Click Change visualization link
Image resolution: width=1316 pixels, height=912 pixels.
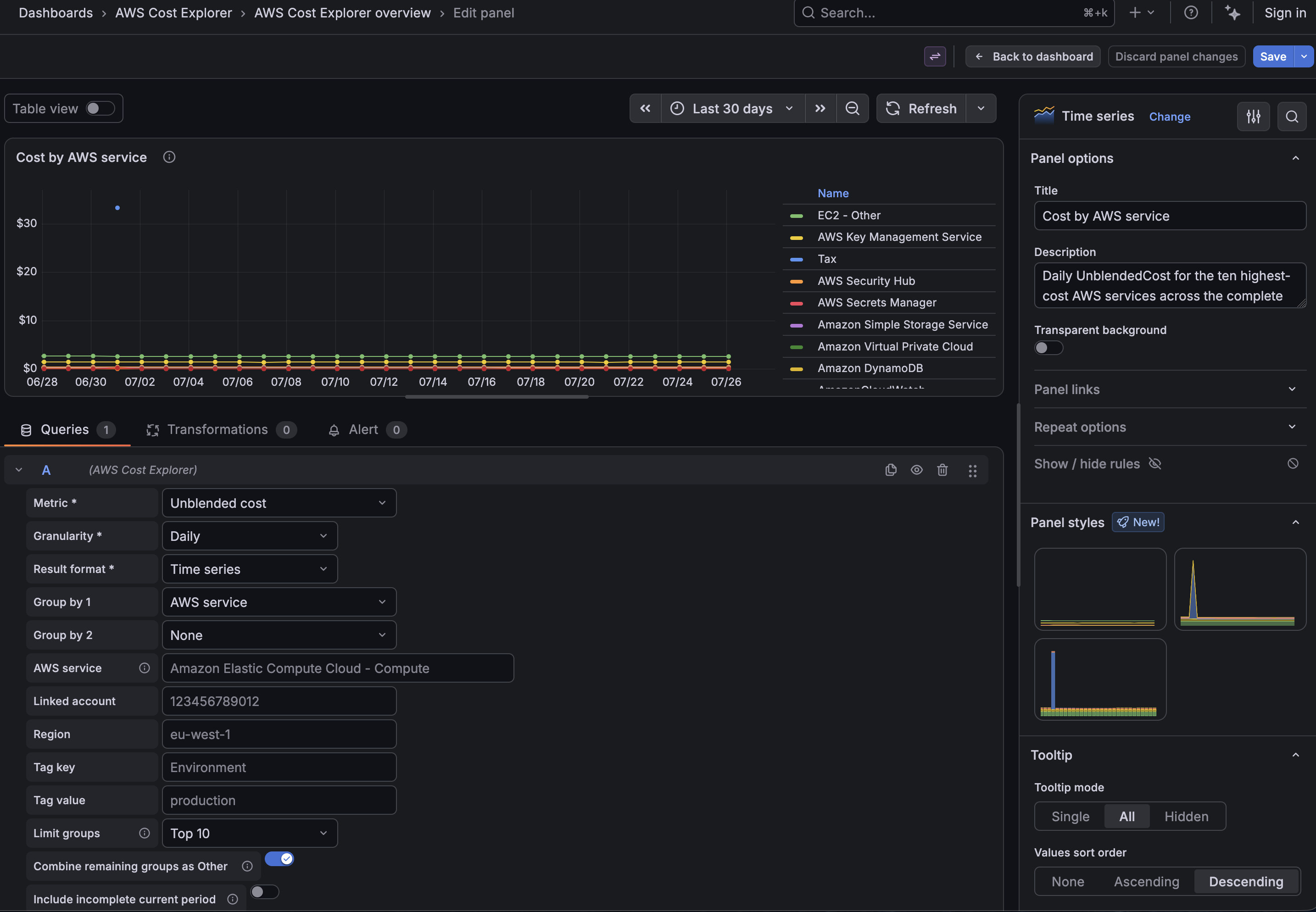click(1170, 117)
